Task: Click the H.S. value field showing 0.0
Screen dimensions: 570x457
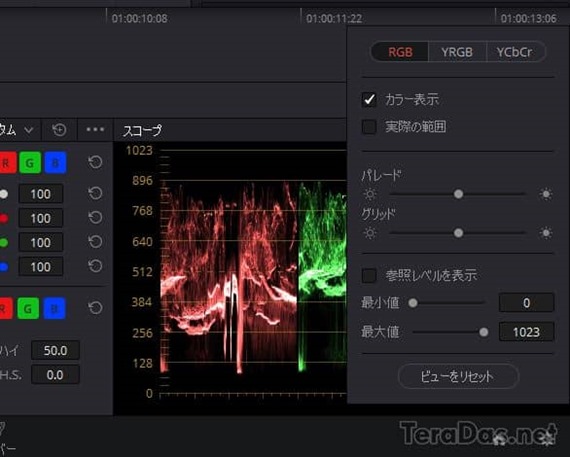Action: pyautogui.click(x=55, y=375)
